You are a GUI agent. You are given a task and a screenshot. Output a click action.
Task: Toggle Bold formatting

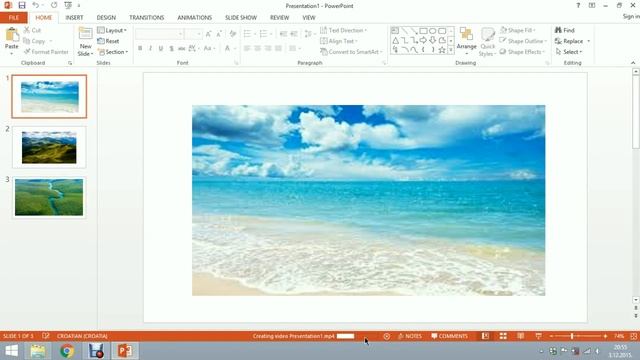click(140, 49)
